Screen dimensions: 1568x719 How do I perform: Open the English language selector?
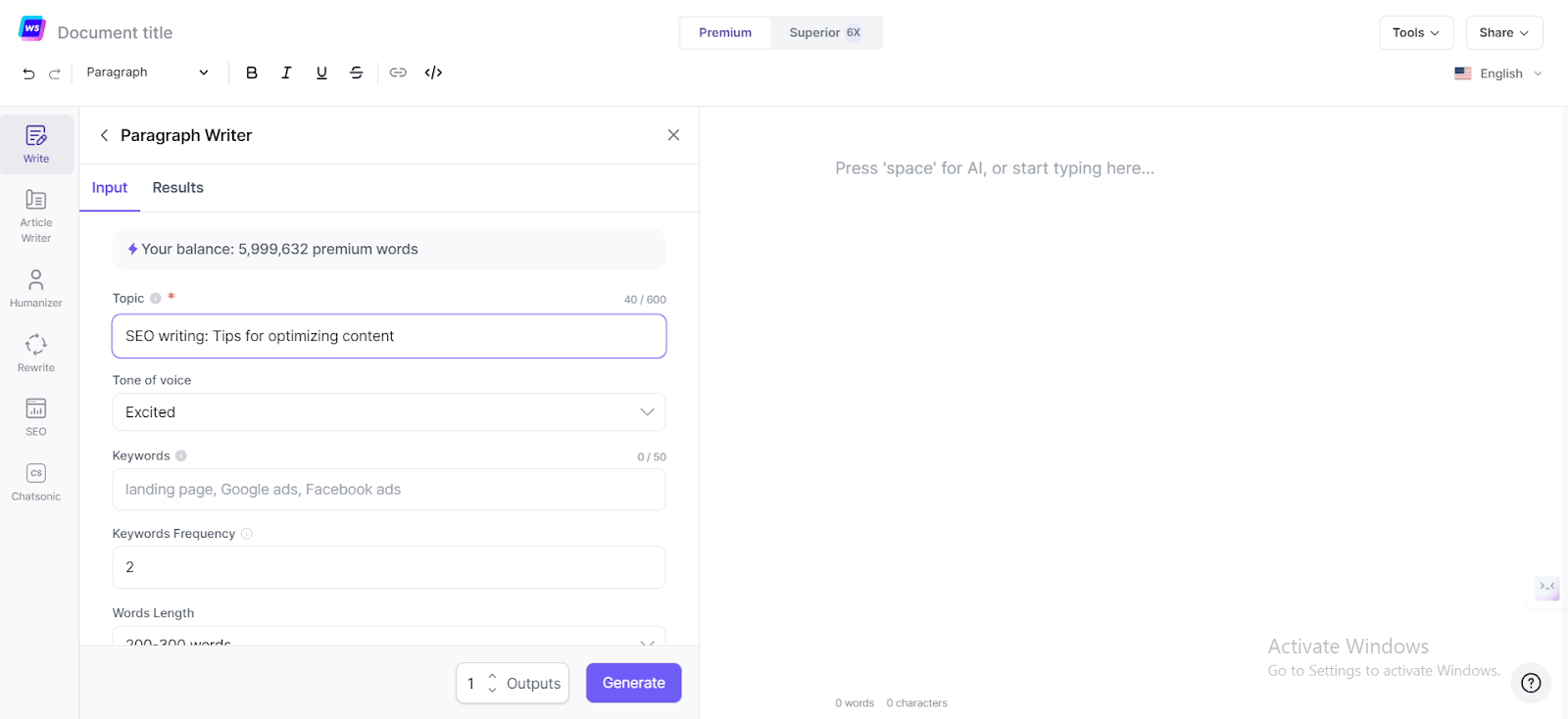tap(1498, 73)
